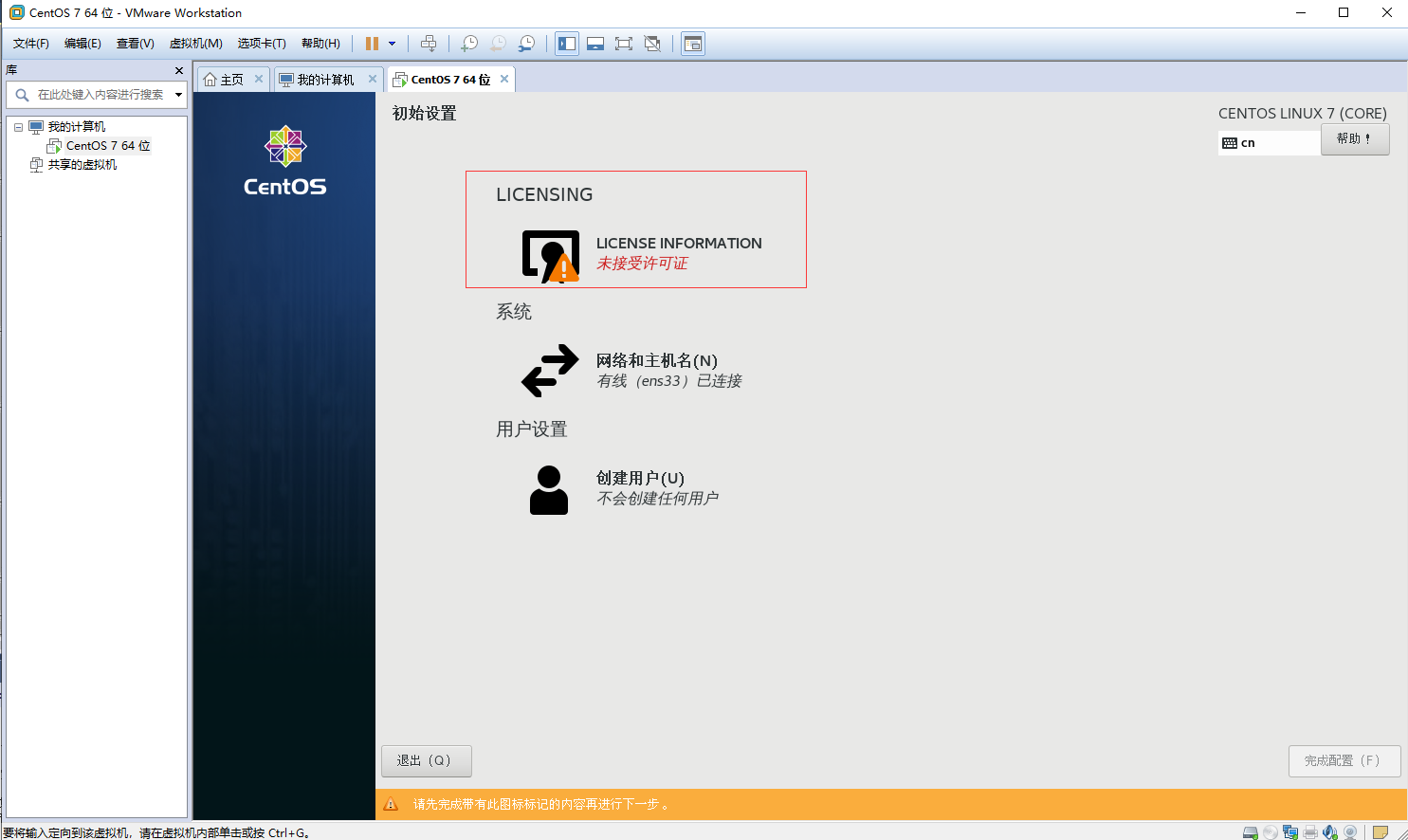Click the 完成配置(F) finish button
Image resolution: width=1408 pixels, height=840 pixels.
tap(1344, 760)
